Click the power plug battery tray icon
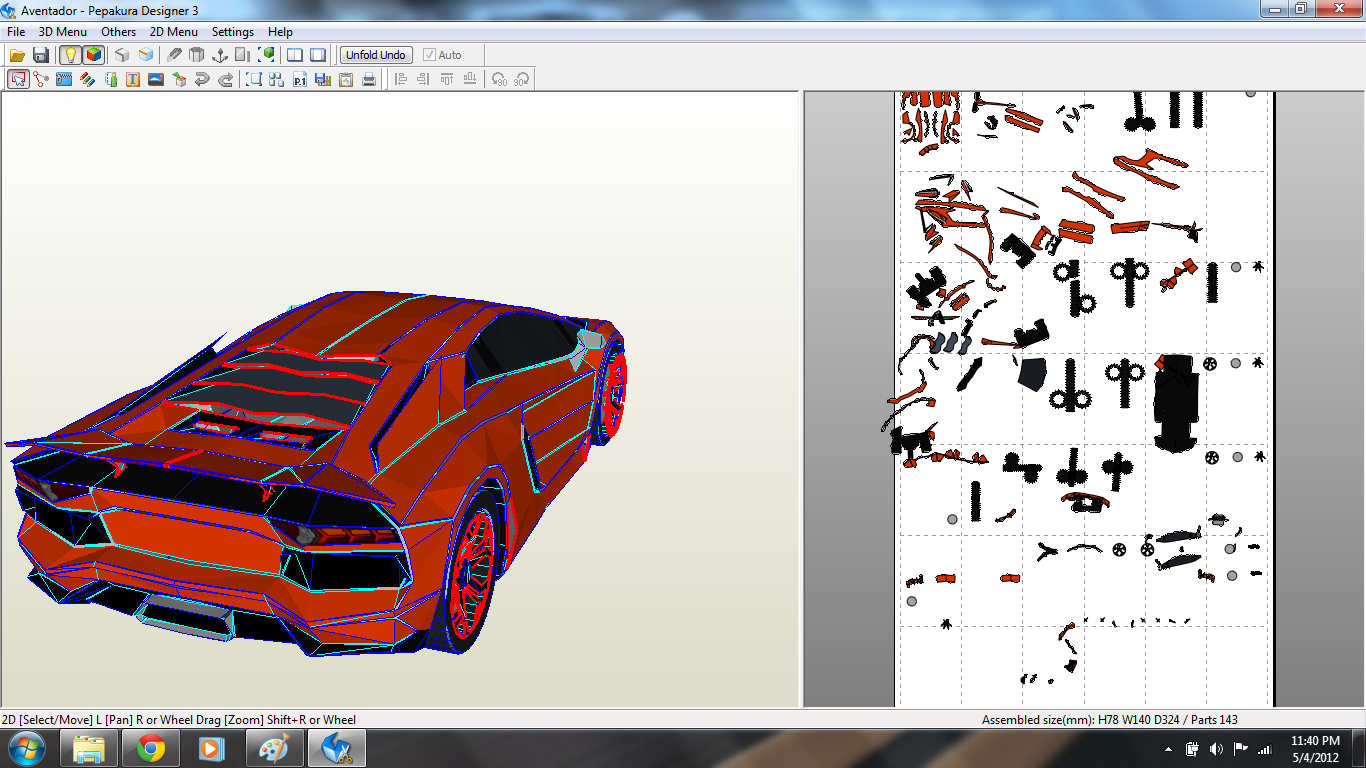The width and height of the screenshot is (1366, 768). (1192, 749)
